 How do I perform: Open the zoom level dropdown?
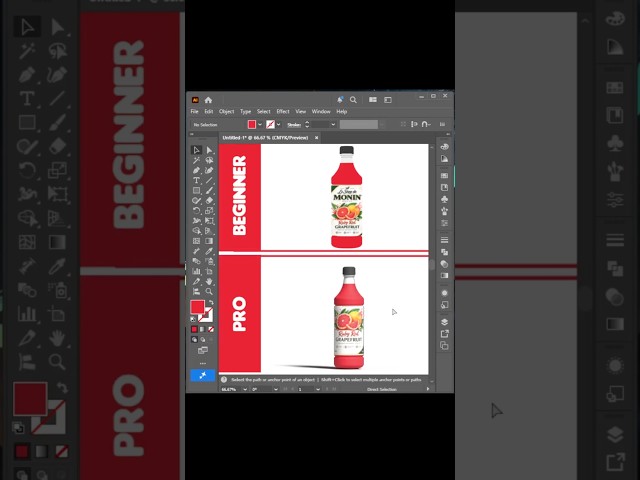point(245,389)
